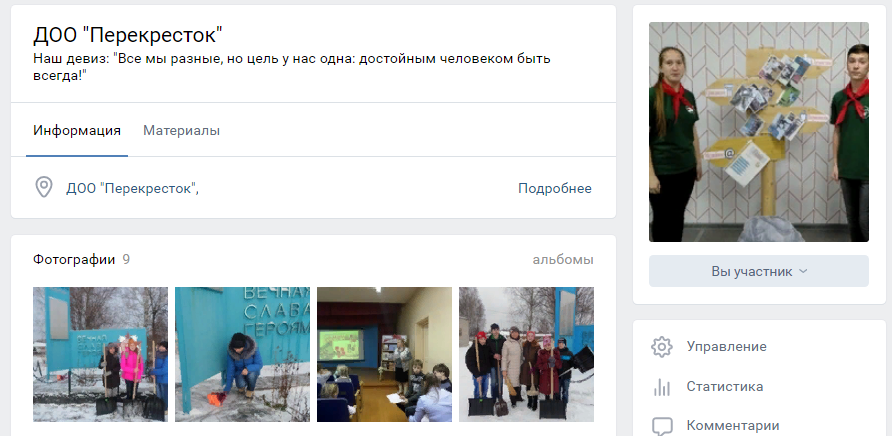Open first photo with snow shovels

click(100, 354)
